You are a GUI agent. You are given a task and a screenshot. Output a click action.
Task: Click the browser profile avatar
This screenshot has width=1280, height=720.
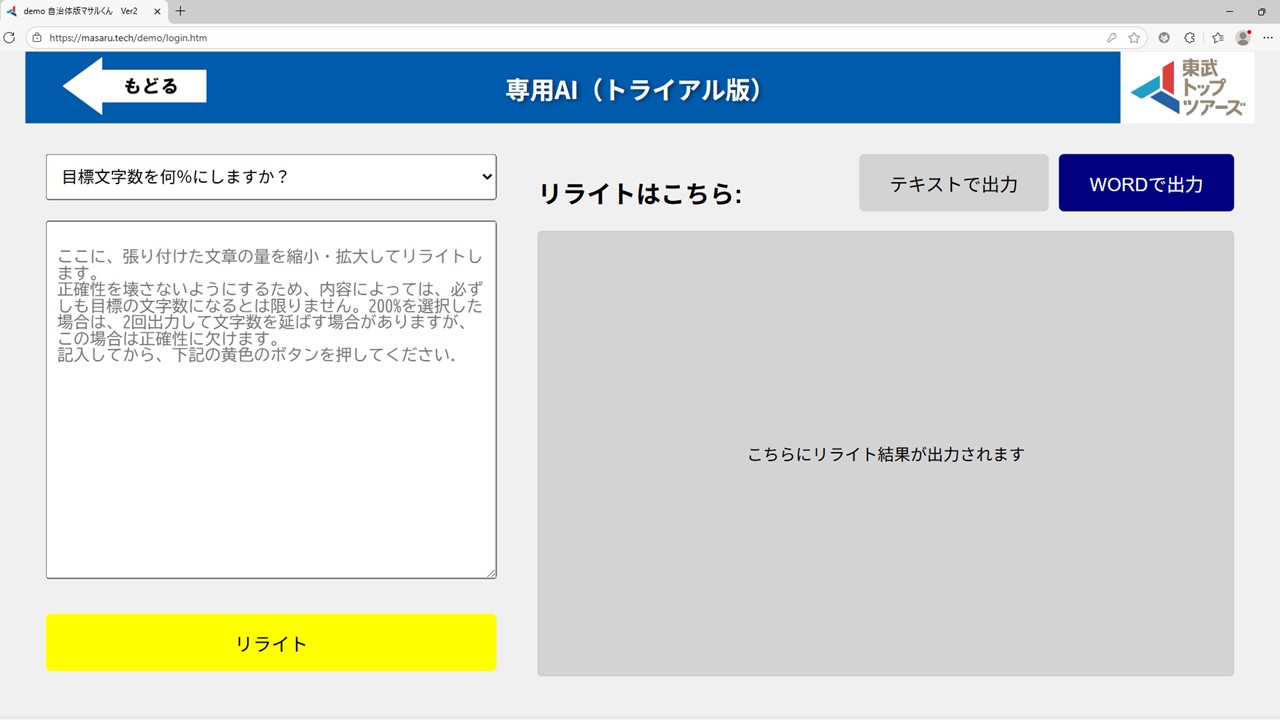tap(1243, 38)
